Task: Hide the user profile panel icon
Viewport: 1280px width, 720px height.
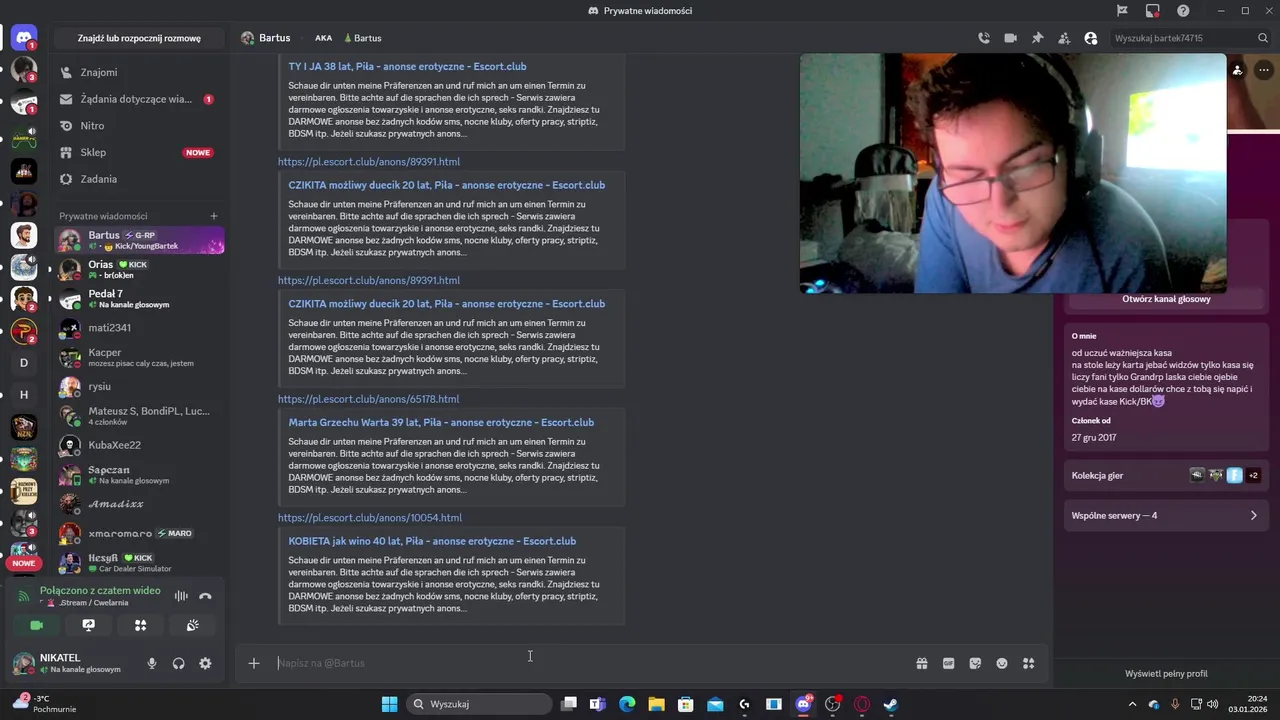Action: pyautogui.click(x=1091, y=38)
